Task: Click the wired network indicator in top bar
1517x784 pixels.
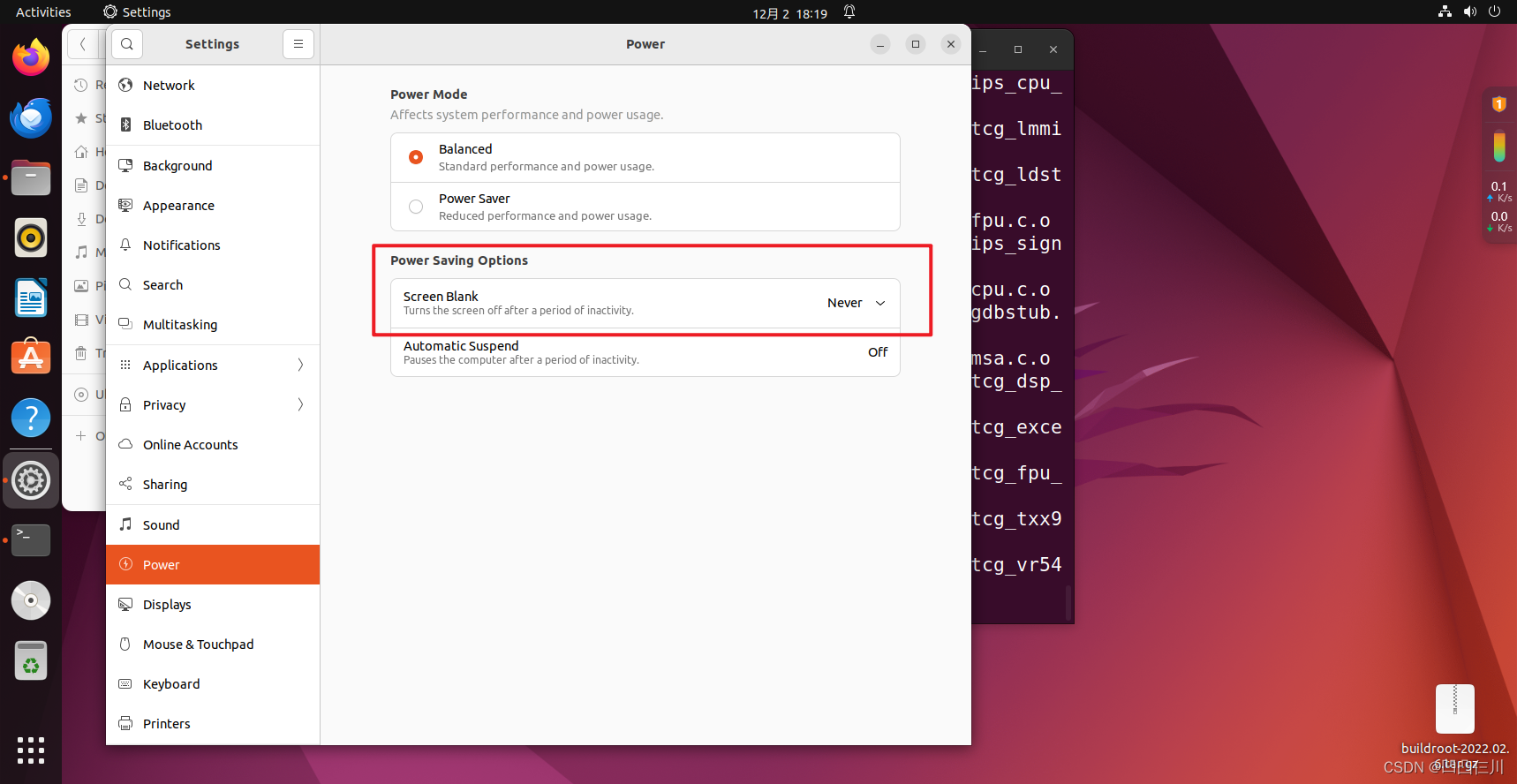Action: click(x=1445, y=11)
